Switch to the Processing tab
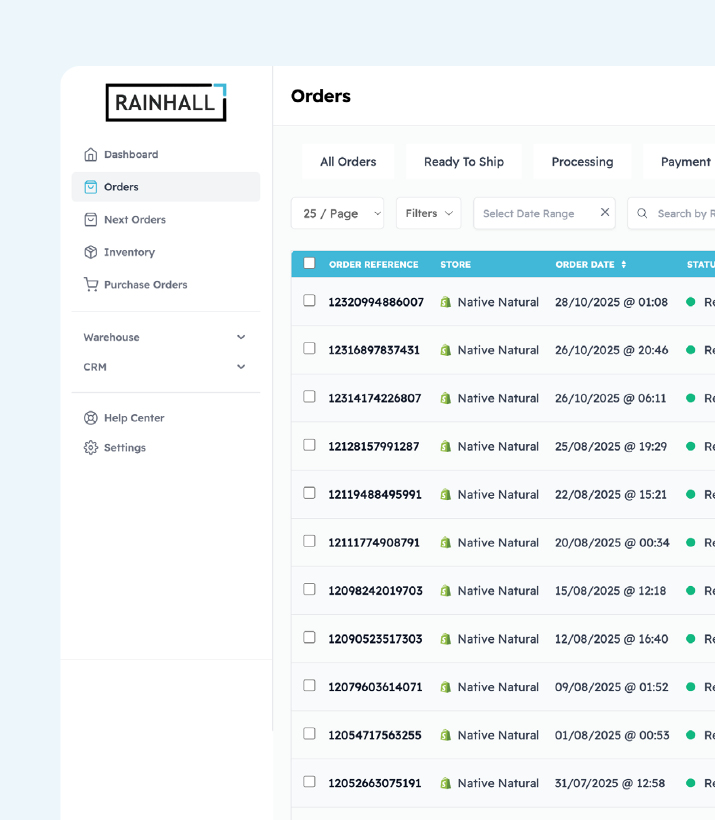Viewport: 715px width, 820px height. 582,162
